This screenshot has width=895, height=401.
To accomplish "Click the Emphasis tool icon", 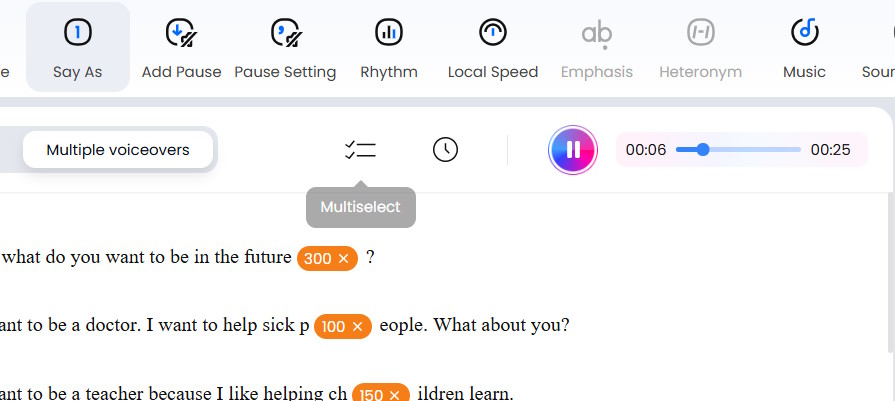I will point(597,33).
